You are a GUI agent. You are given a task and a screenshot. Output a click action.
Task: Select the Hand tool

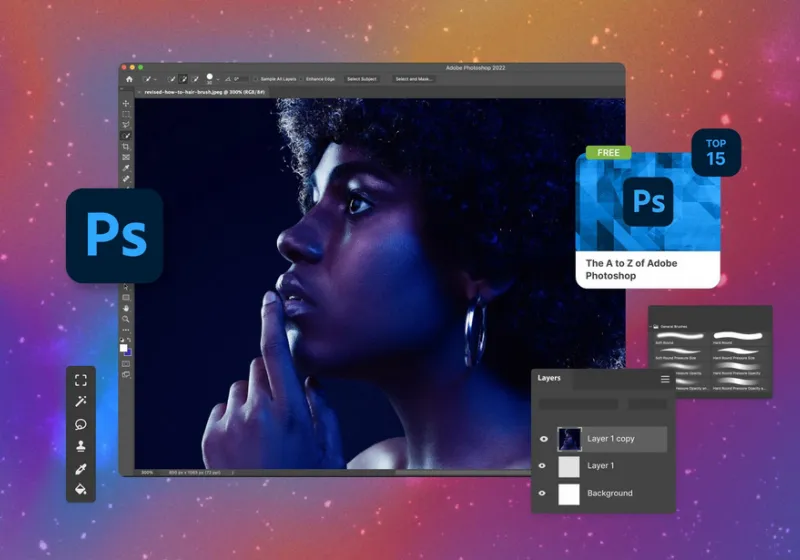click(x=126, y=309)
